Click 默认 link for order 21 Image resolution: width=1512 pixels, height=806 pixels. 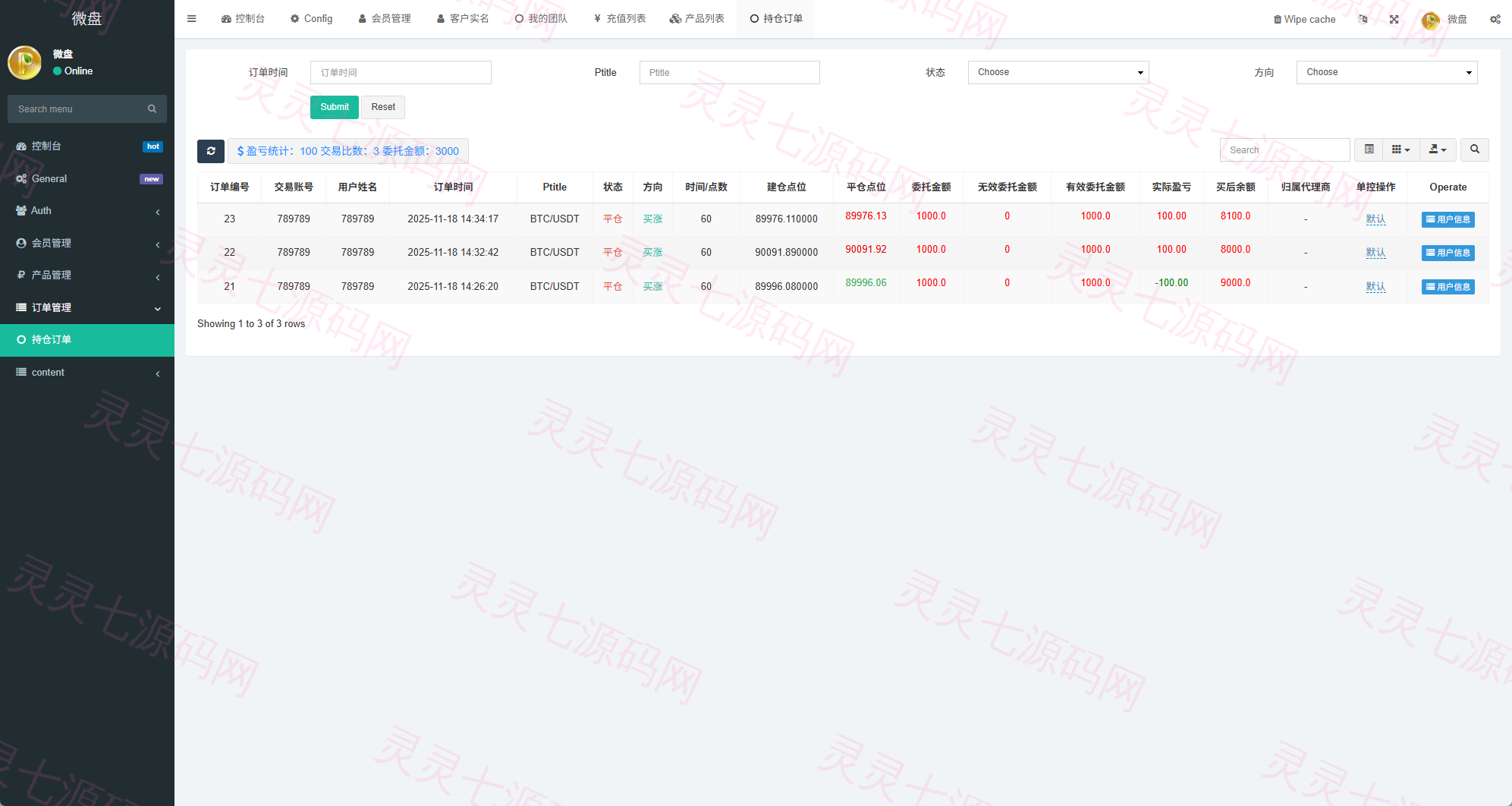point(1375,287)
